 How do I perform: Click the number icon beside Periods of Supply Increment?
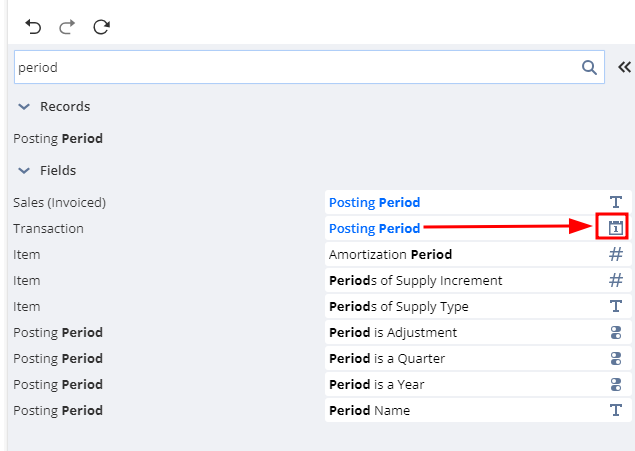pos(616,280)
